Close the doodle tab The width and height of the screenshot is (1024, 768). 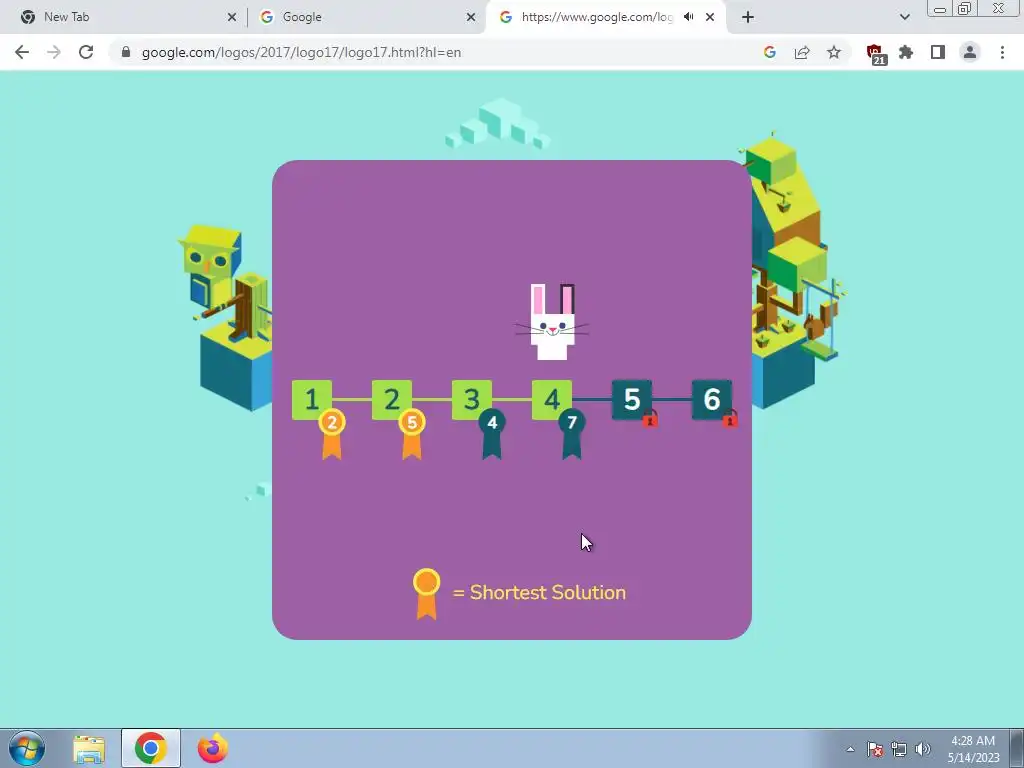pos(710,17)
